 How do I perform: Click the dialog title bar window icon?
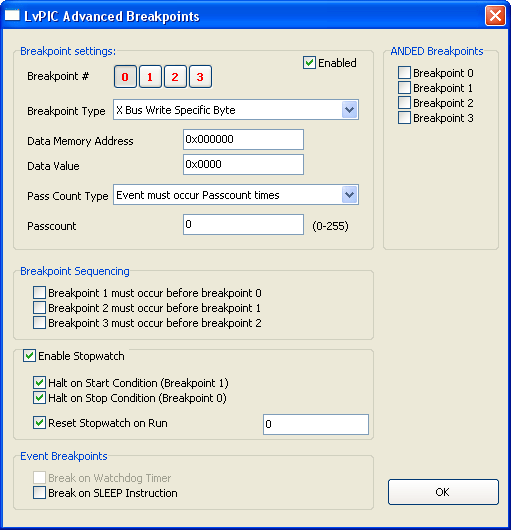(x=12, y=16)
